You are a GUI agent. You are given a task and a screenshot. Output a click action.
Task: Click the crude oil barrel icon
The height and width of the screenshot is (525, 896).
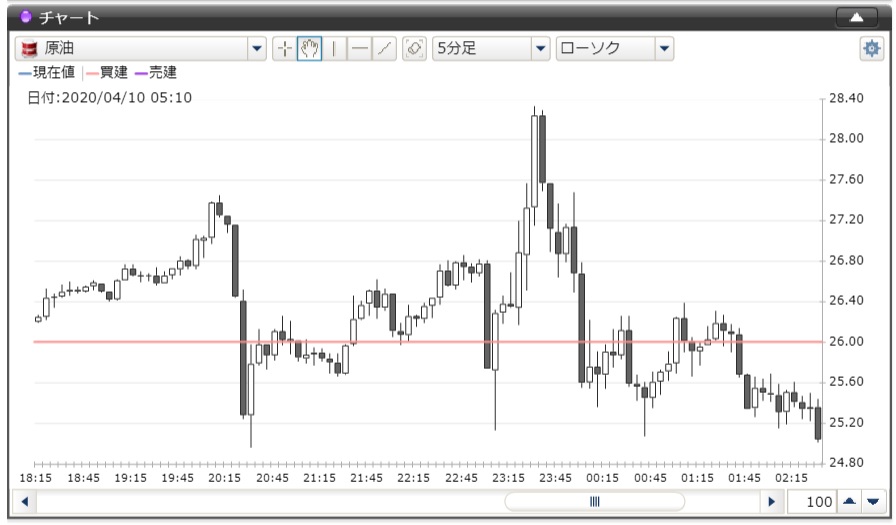[29, 49]
